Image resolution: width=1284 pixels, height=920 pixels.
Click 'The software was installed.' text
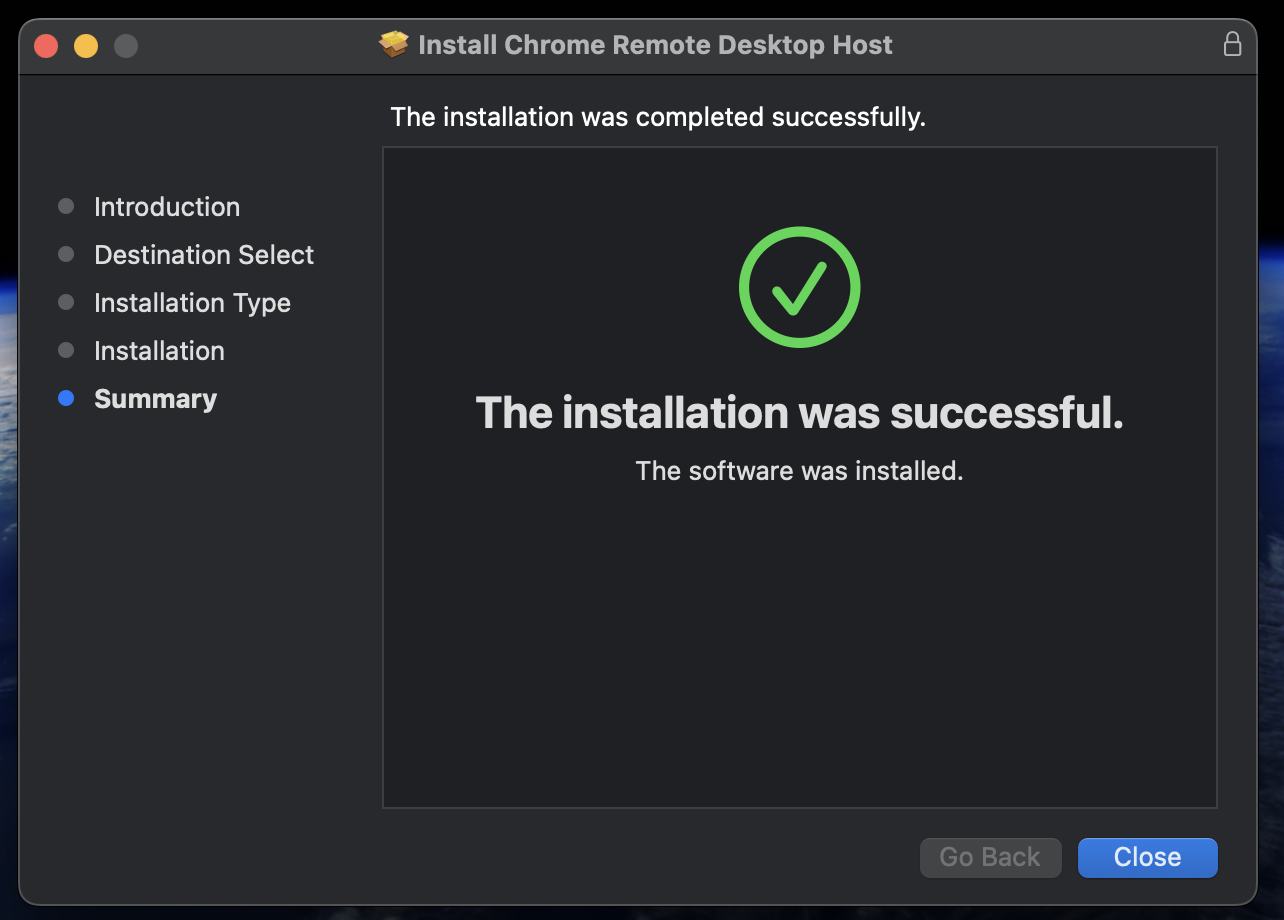[x=799, y=470]
